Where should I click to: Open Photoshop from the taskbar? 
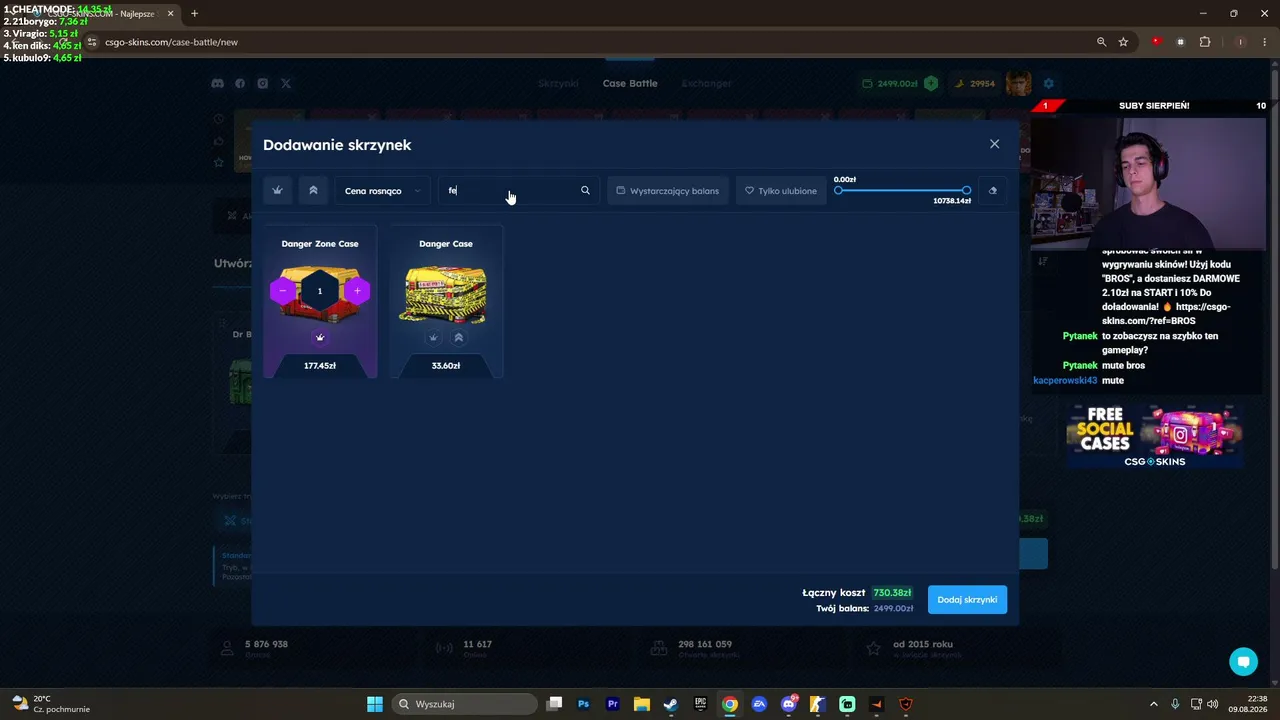[x=584, y=704]
